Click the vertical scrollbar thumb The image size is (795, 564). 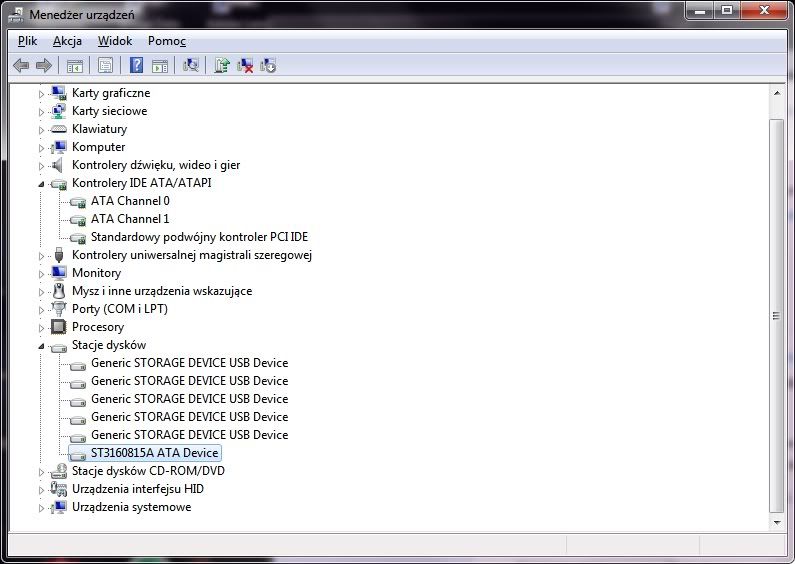click(x=776, y=315)
